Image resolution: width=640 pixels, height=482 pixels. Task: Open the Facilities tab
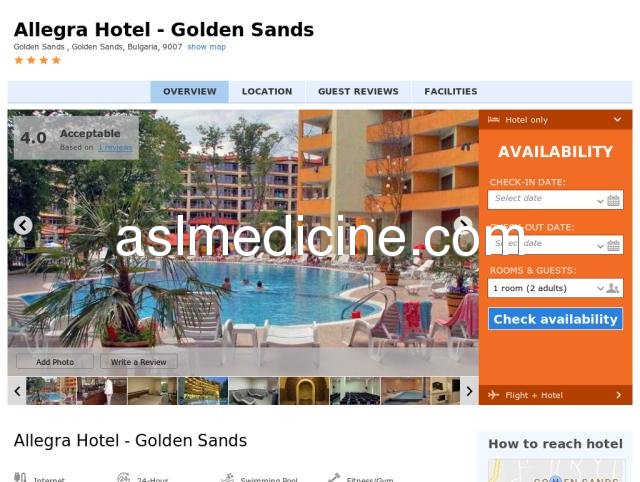coord(451,91)
